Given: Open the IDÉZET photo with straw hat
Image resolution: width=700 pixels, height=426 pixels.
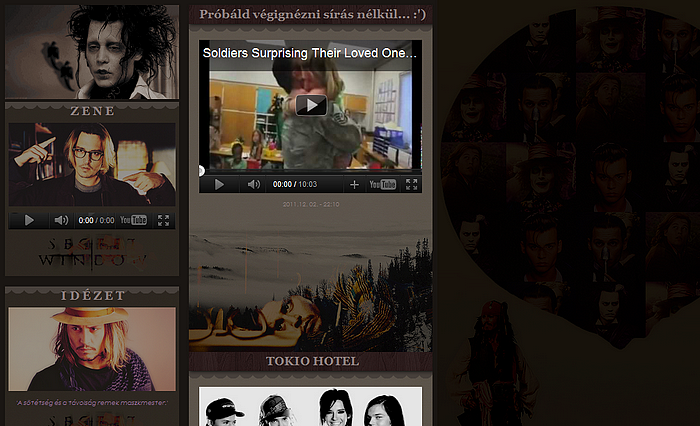Looking at the screenshot, I should pos(92,349).
